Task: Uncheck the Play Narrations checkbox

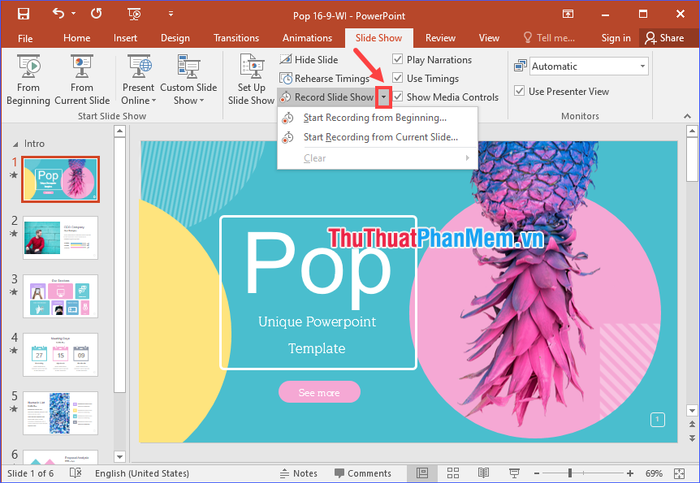Action: [399, 60]
